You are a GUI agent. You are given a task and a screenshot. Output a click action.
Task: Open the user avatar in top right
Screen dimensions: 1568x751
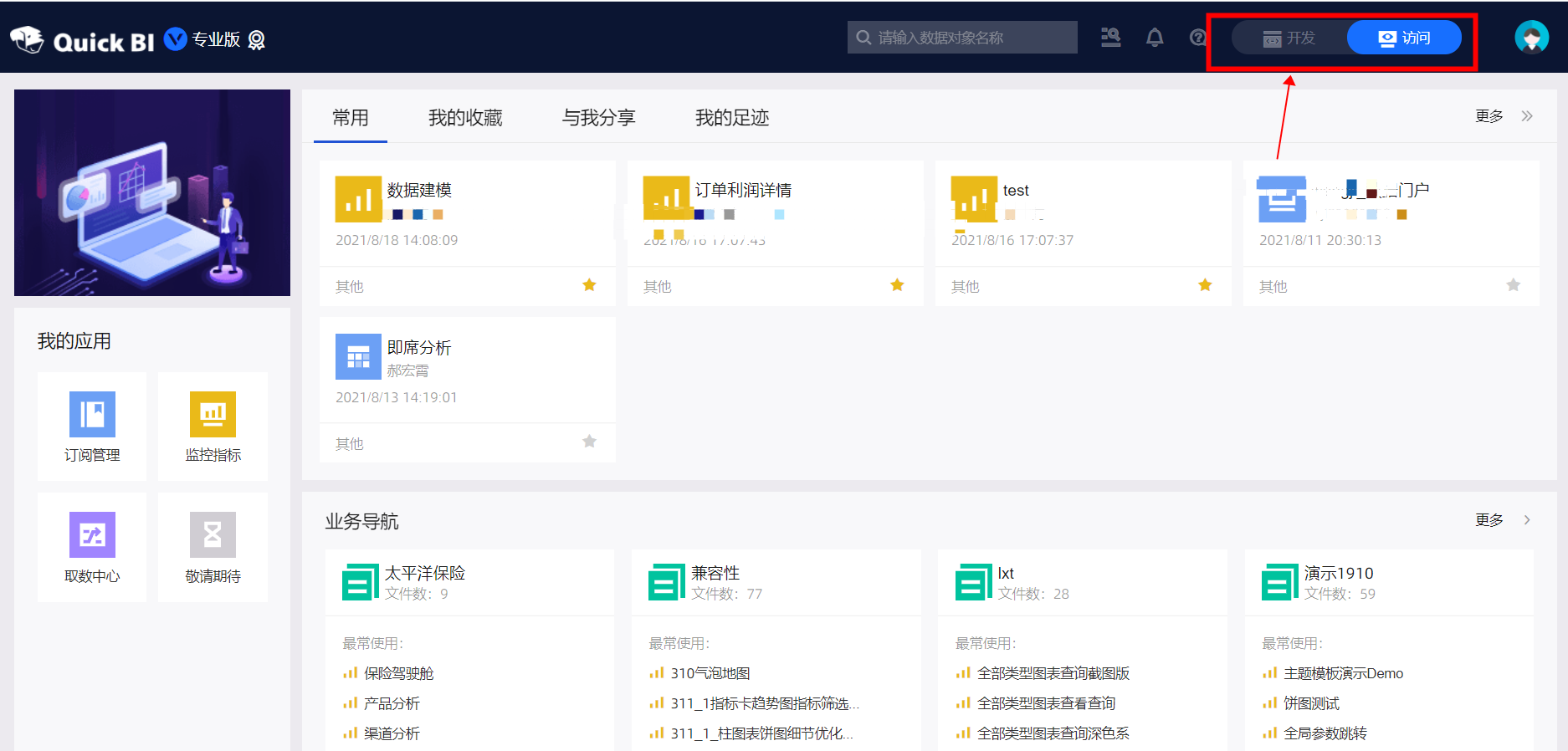pyautogui.click(x=1530, y=38)
